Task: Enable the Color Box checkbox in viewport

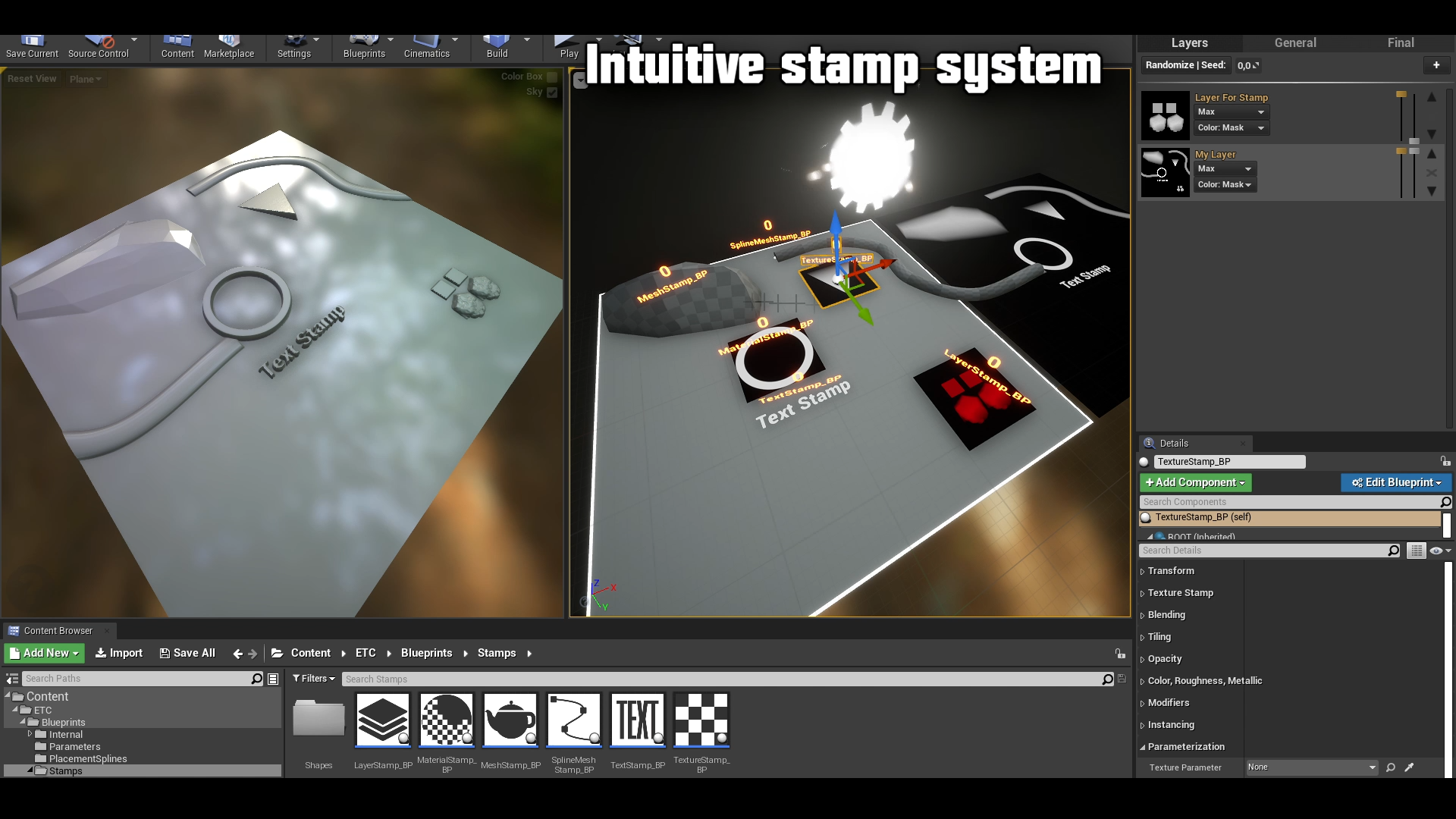Action: click(x=553, y=76)
